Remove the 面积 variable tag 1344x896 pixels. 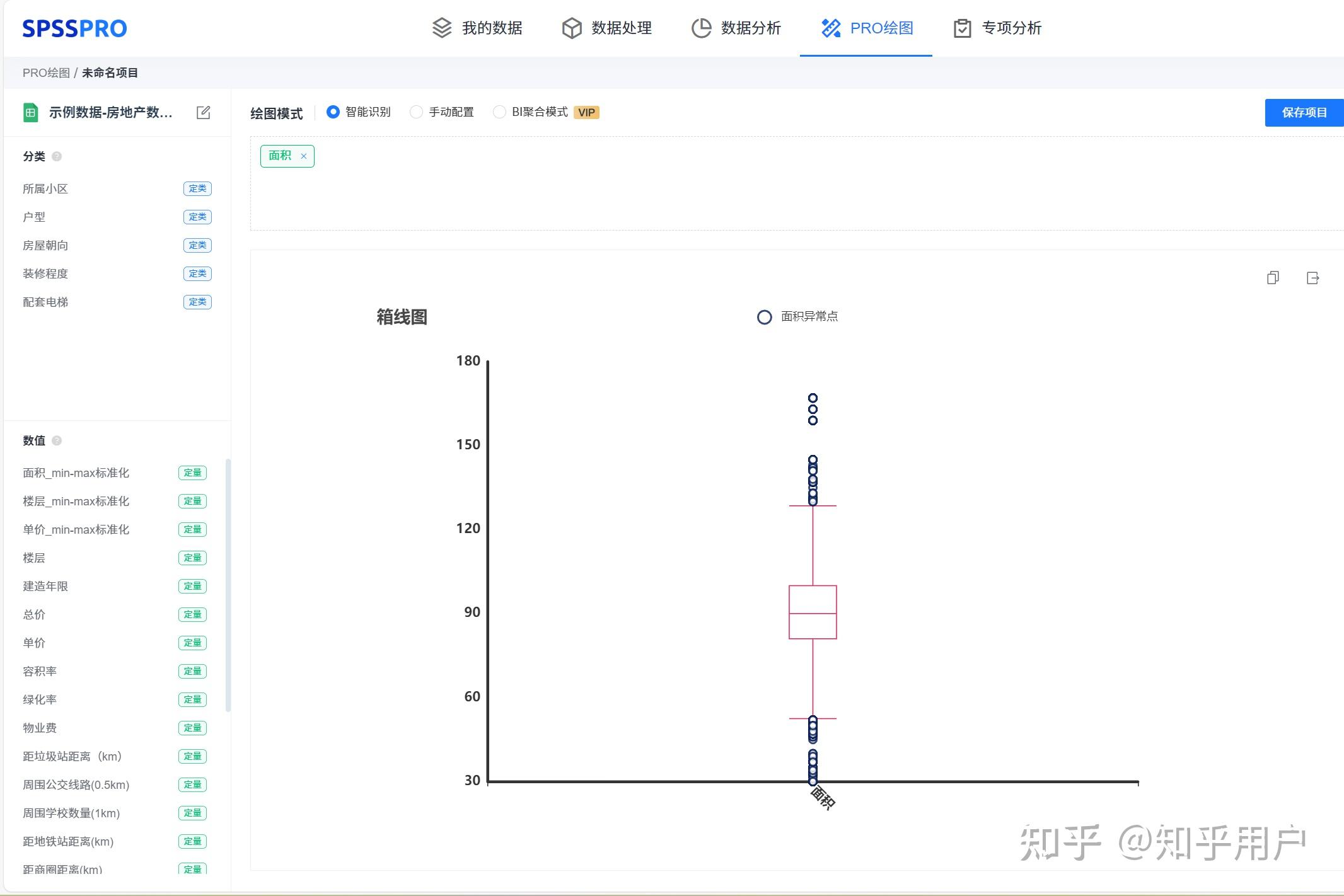303,156
